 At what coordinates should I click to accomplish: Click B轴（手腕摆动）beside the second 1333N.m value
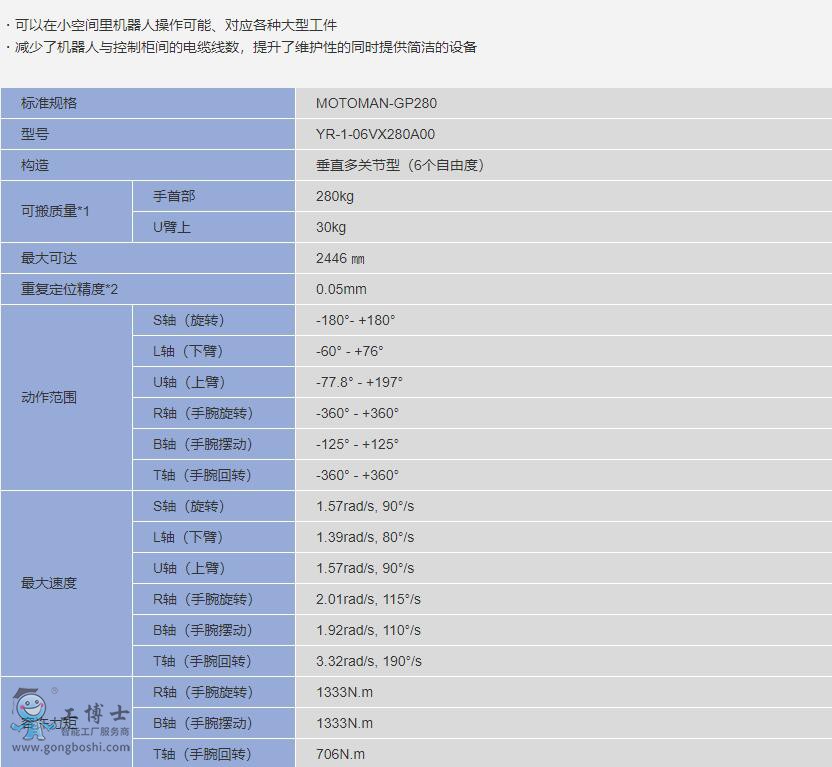click(203, 723)
